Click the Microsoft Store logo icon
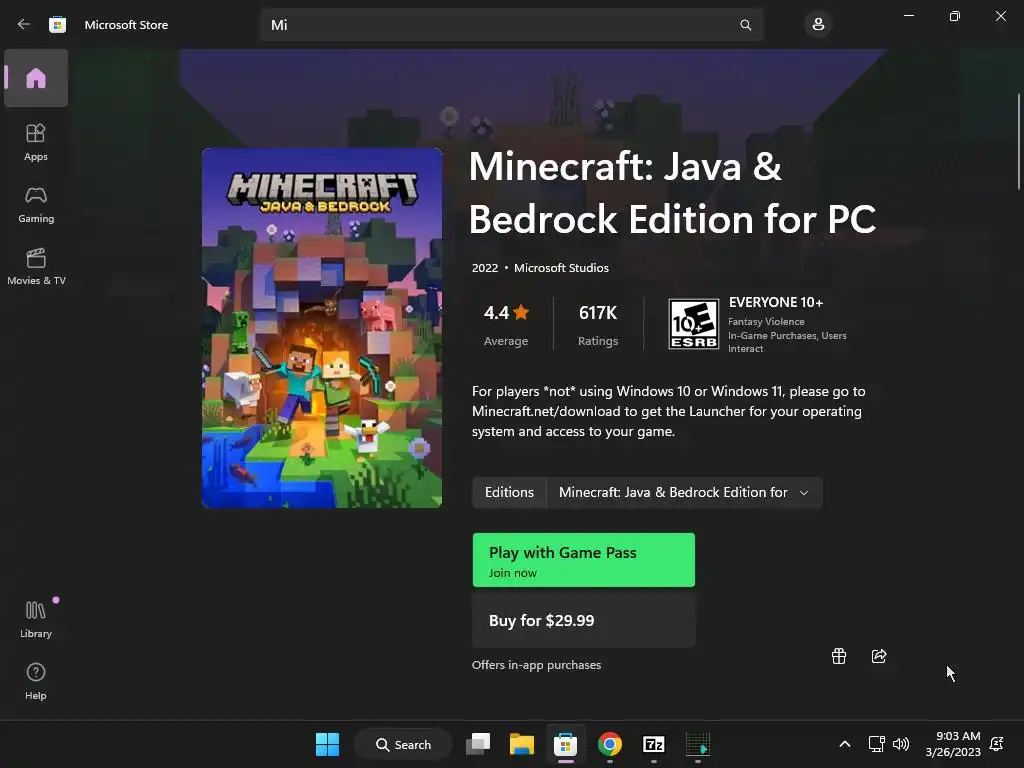 [57, 24]
